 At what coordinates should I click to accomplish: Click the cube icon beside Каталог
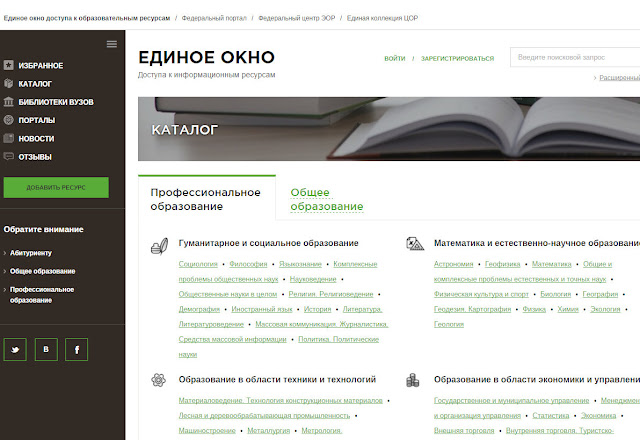click(9, 84)
